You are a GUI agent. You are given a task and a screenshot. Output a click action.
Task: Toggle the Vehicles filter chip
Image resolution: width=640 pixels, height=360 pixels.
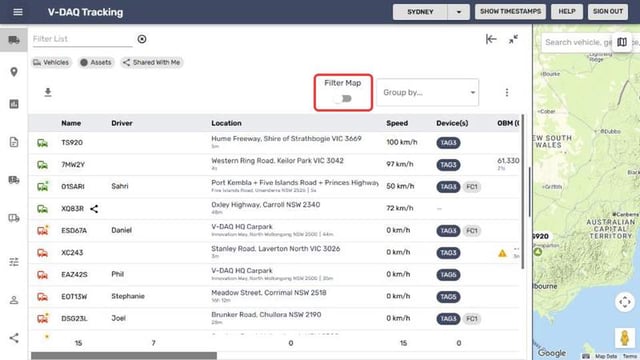coord(51,62)
